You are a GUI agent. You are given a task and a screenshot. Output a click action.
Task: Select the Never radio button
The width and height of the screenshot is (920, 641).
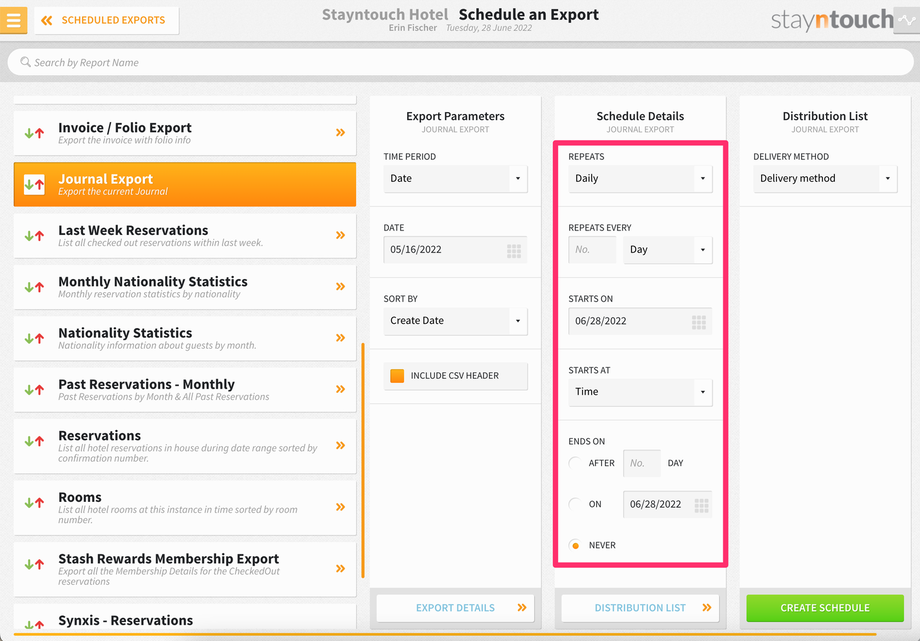(x=575, y=545)
